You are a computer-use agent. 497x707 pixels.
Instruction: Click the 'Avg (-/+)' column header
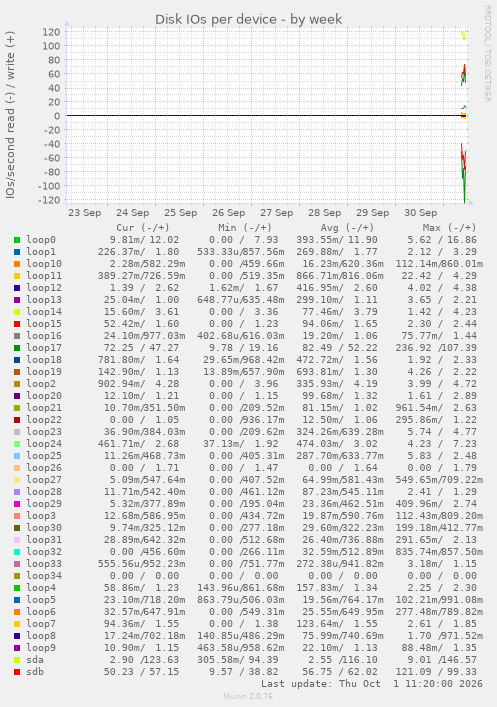click(x=347, y=228)
